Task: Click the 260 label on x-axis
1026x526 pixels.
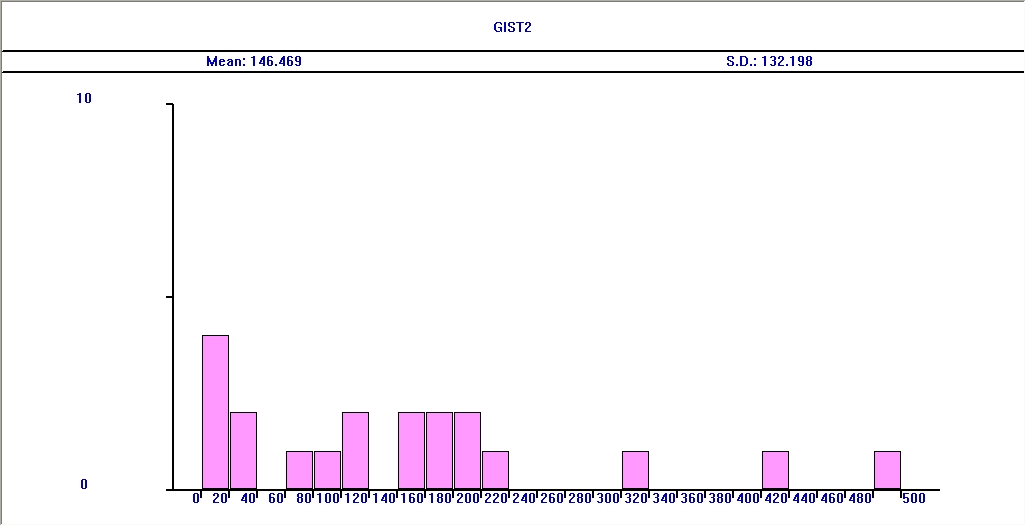Action: (x=552, y=497)
